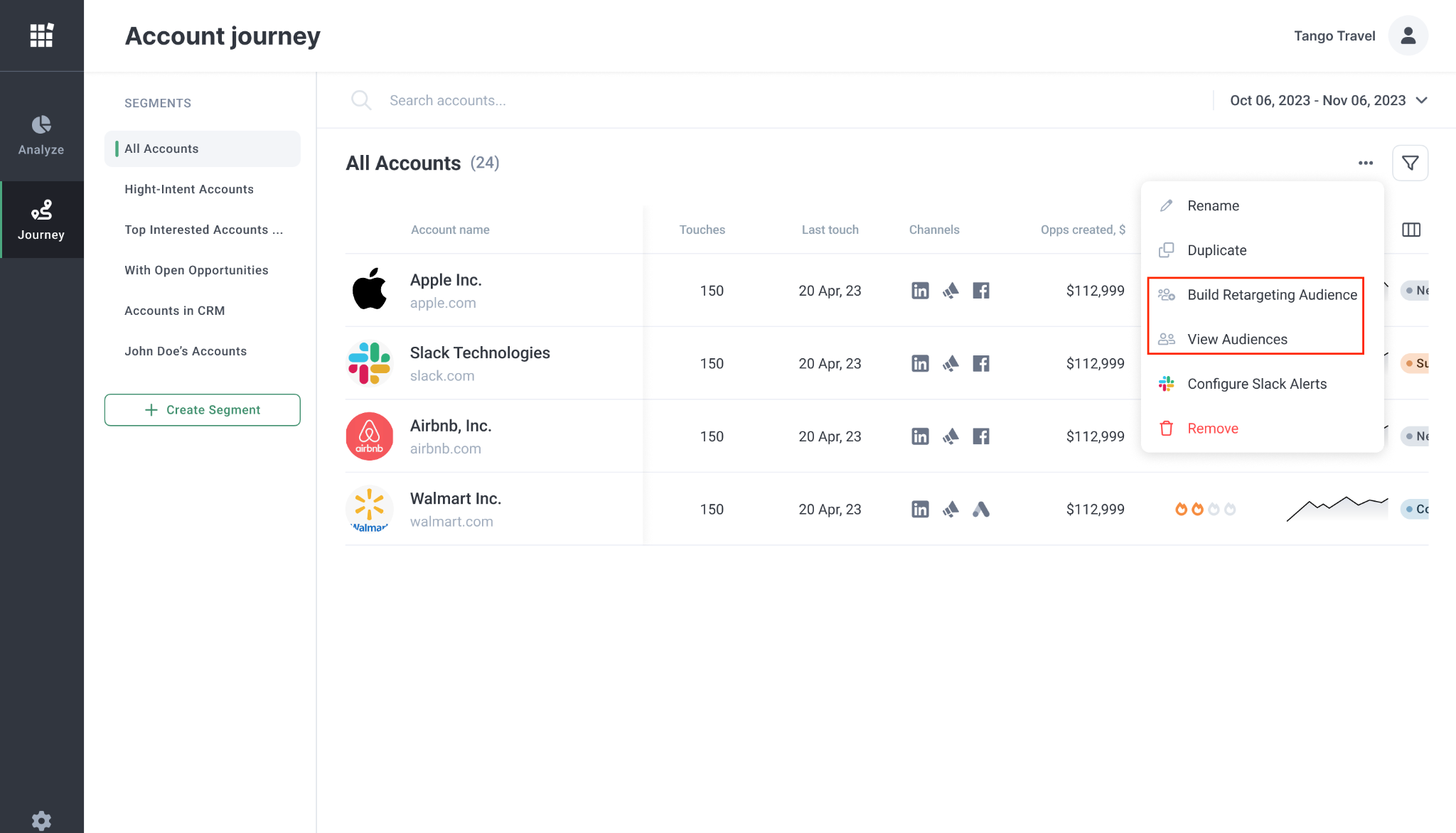Viewport: 1456px width, 833px height.
Task: Open the filter funnel button
Action: pos(1410,163)
